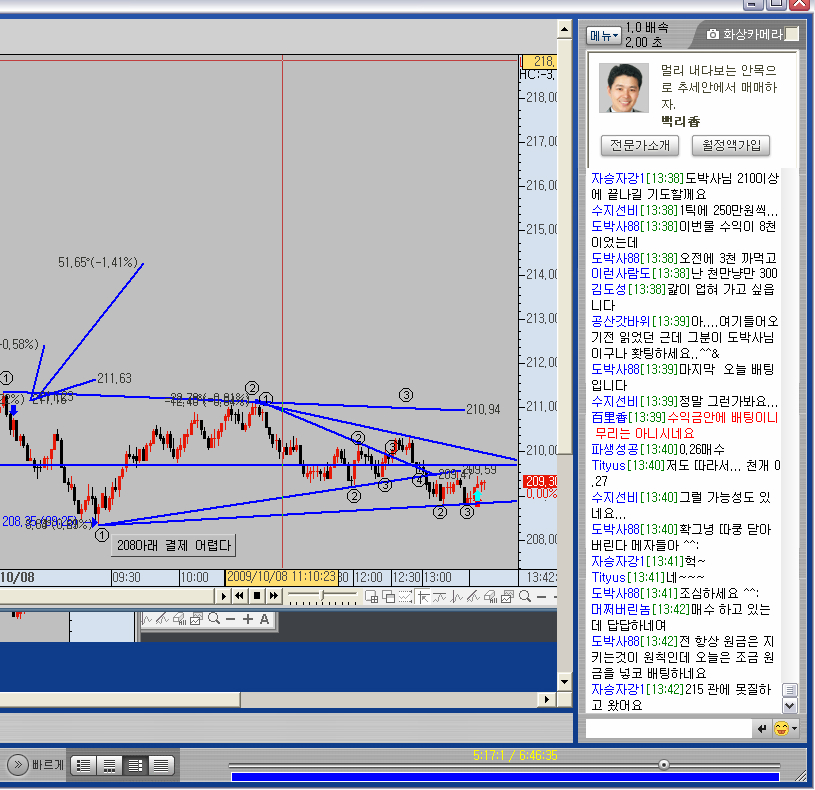Screen dimensions: 815x790
Task: Select the fourth list layout toggle button
Action: (160, 765)
